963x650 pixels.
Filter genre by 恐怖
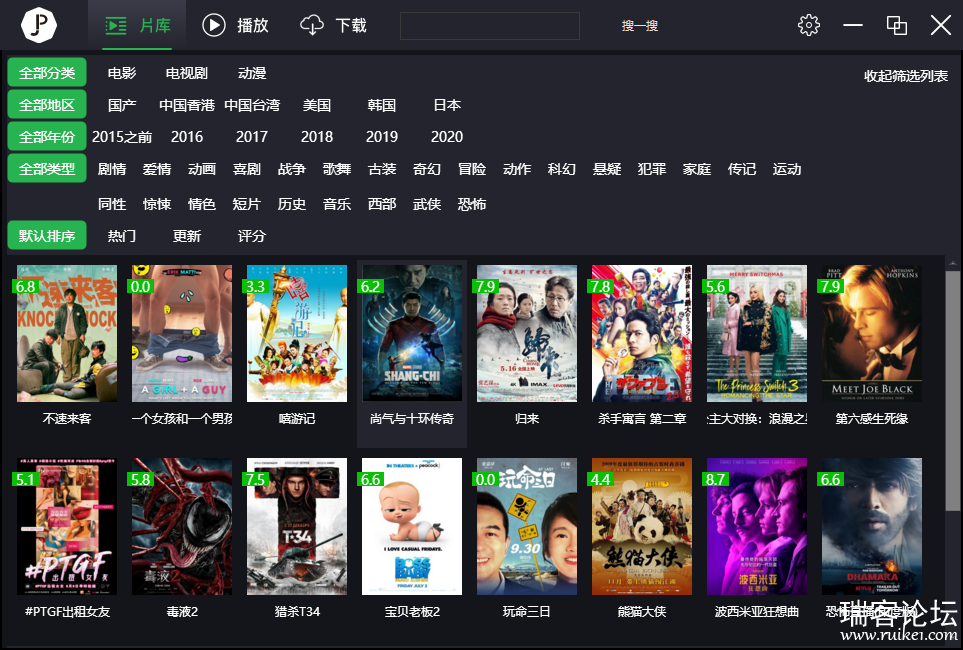[472, 204]
